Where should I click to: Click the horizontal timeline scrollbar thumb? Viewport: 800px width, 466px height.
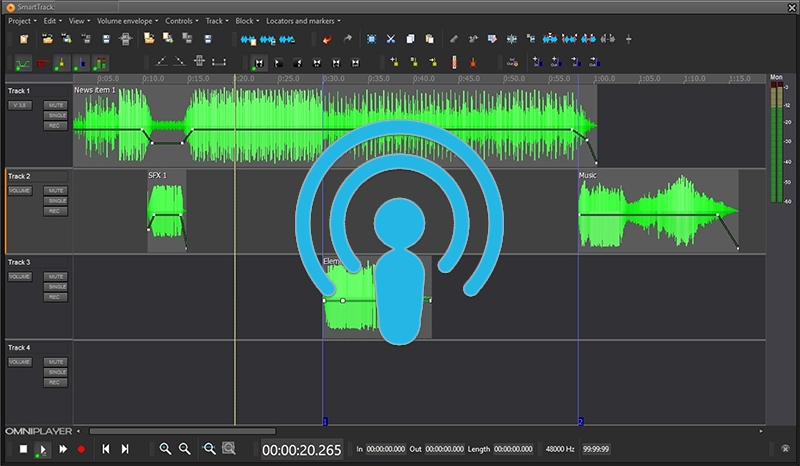[x=183, y=431]
